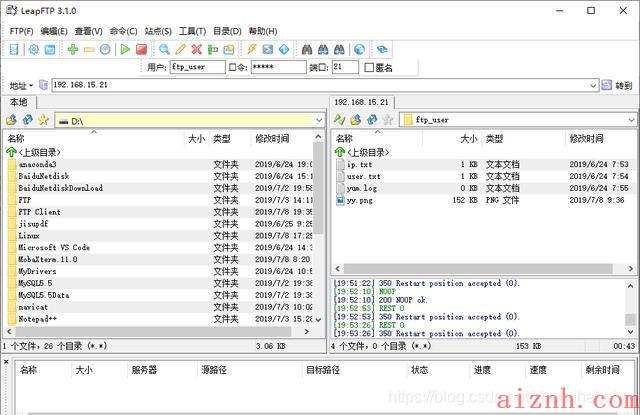Click the green rename toolbar icon
This screenshot has width=640, height=415.
click(x=213, y=50)
